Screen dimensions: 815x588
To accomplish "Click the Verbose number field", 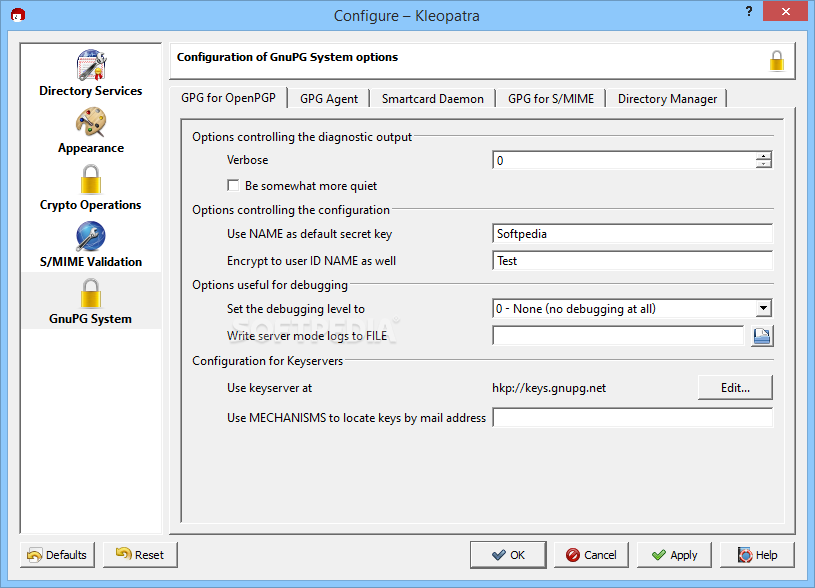I will coord(624,160).
